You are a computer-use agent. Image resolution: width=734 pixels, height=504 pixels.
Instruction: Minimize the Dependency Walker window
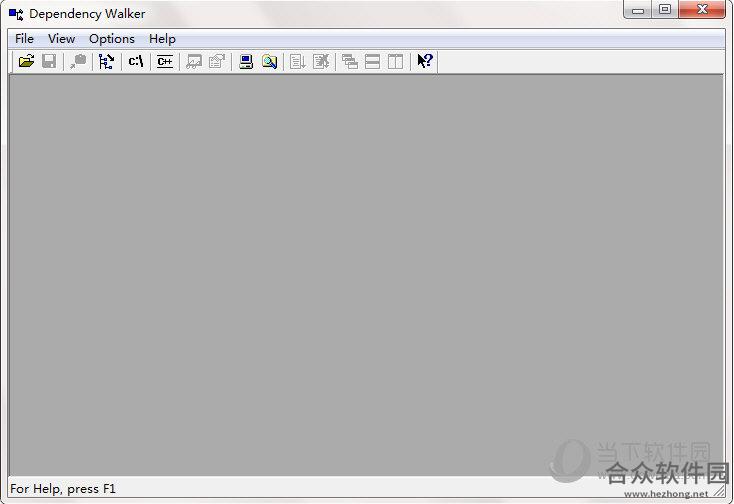638,10
